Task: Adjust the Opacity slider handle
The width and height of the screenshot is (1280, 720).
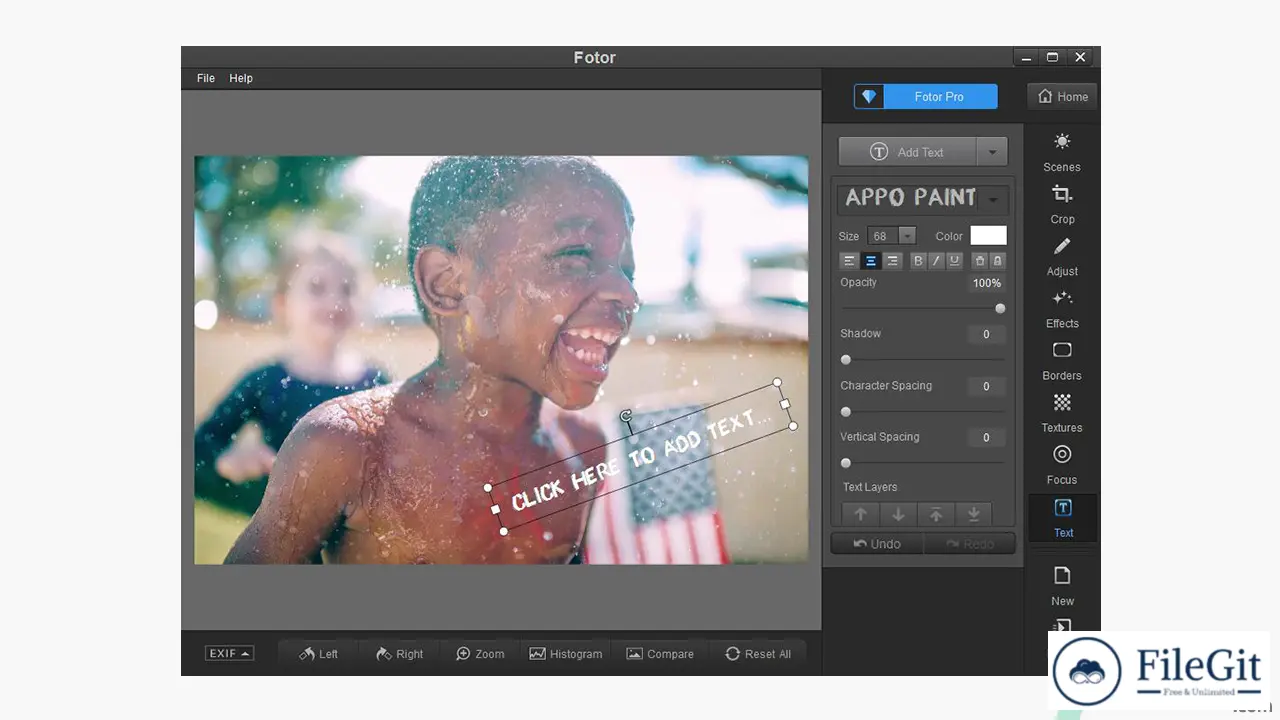Action: click(x=1000, y=308)
